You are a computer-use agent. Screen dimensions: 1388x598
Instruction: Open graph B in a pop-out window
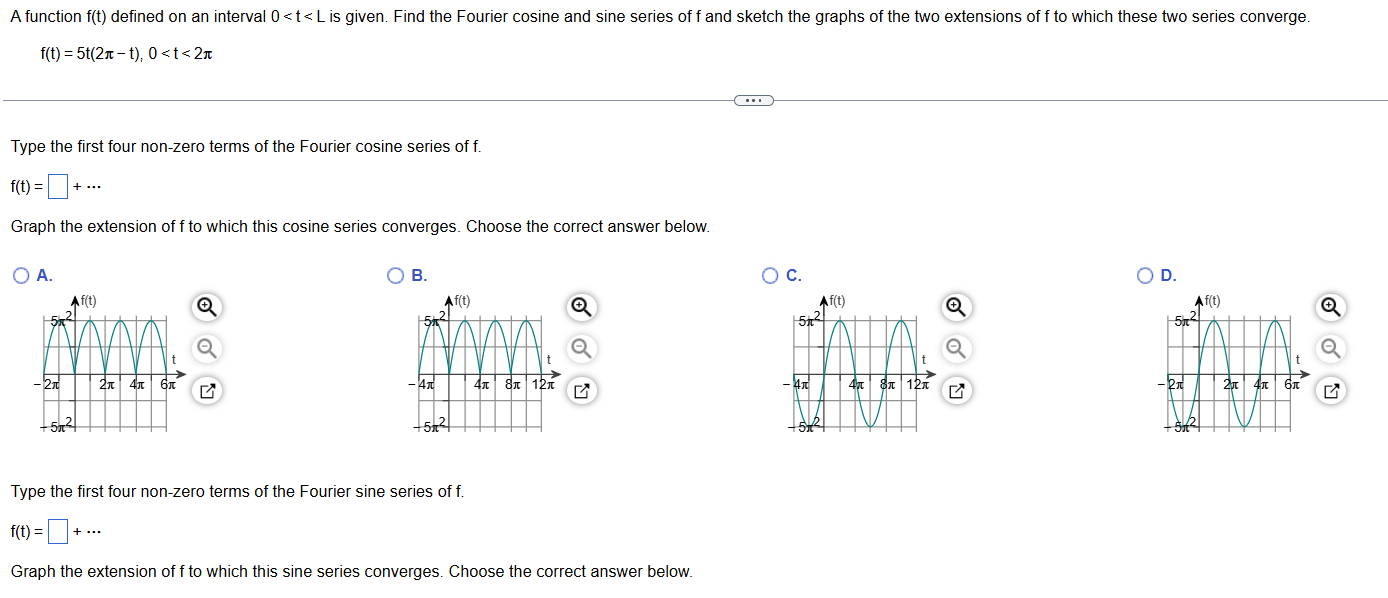click(x=580, y=390)
